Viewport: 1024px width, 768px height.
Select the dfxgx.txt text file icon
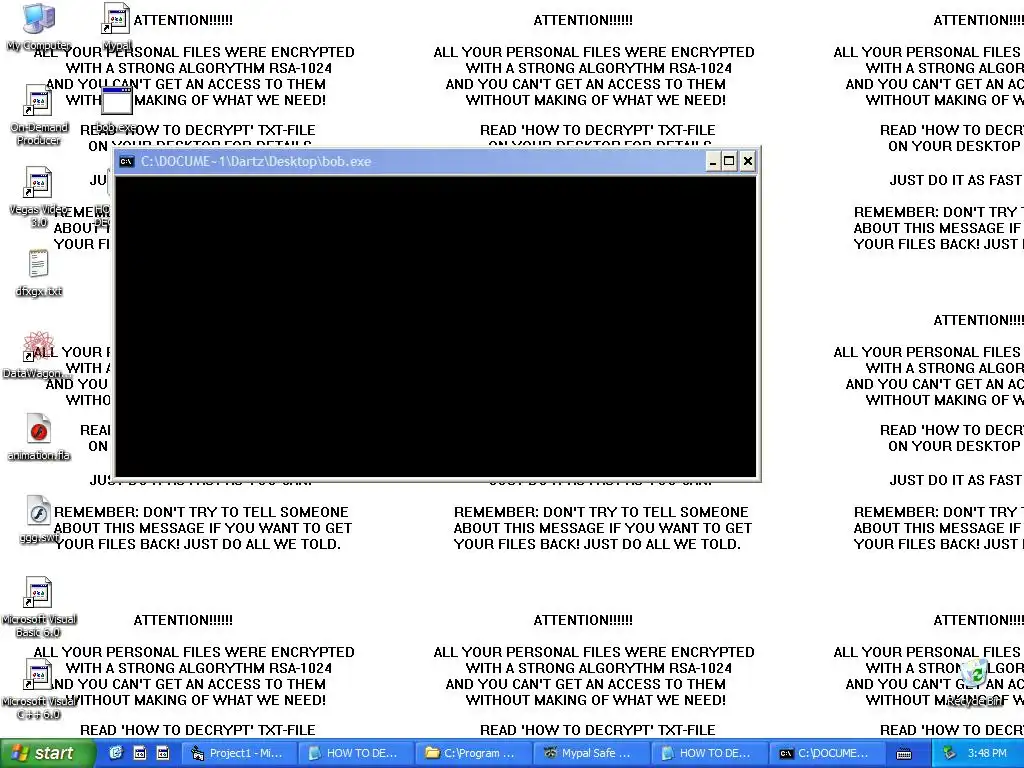(39, 273)
